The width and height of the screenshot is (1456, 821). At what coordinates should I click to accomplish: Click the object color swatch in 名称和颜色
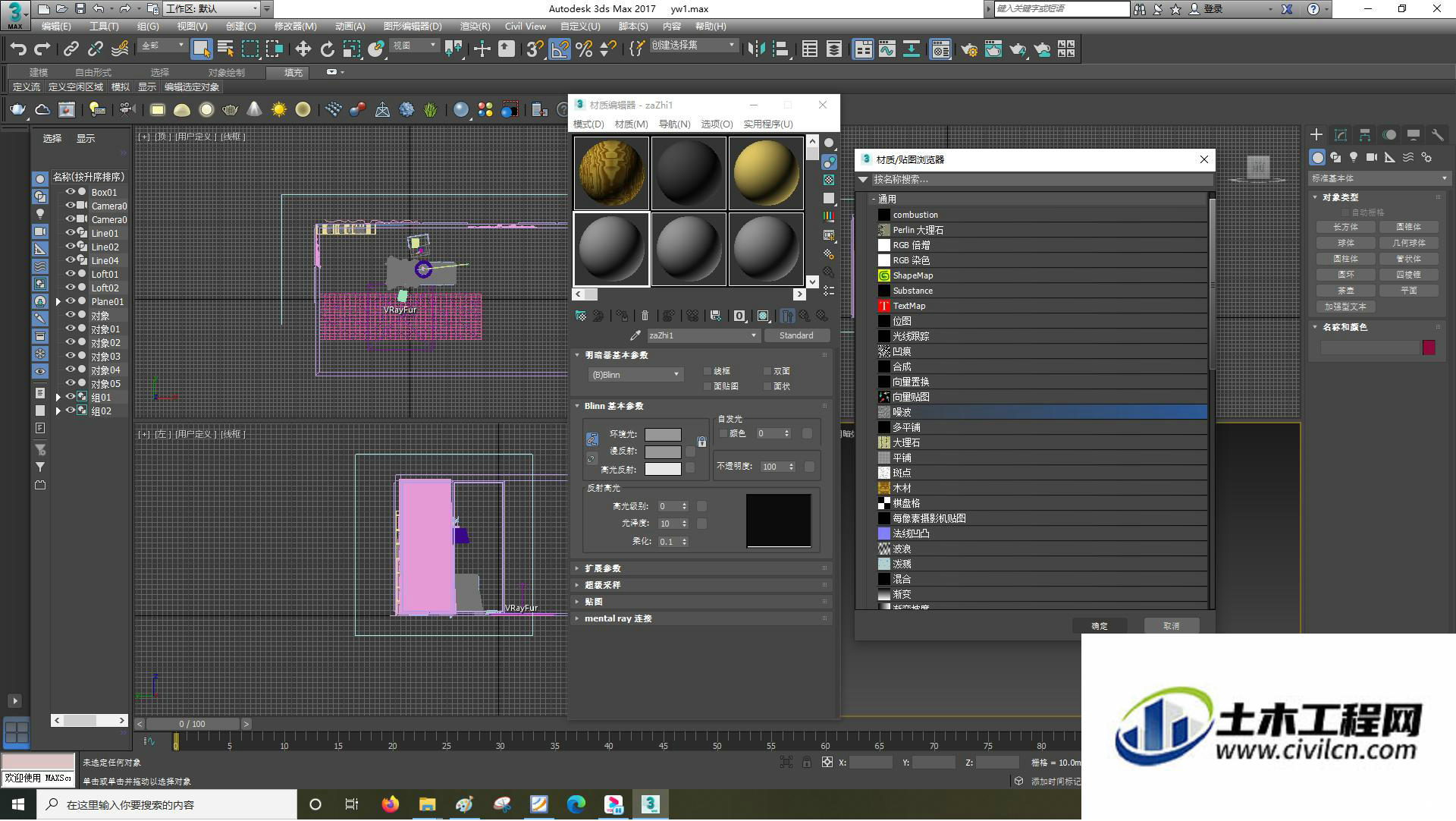1429,348
